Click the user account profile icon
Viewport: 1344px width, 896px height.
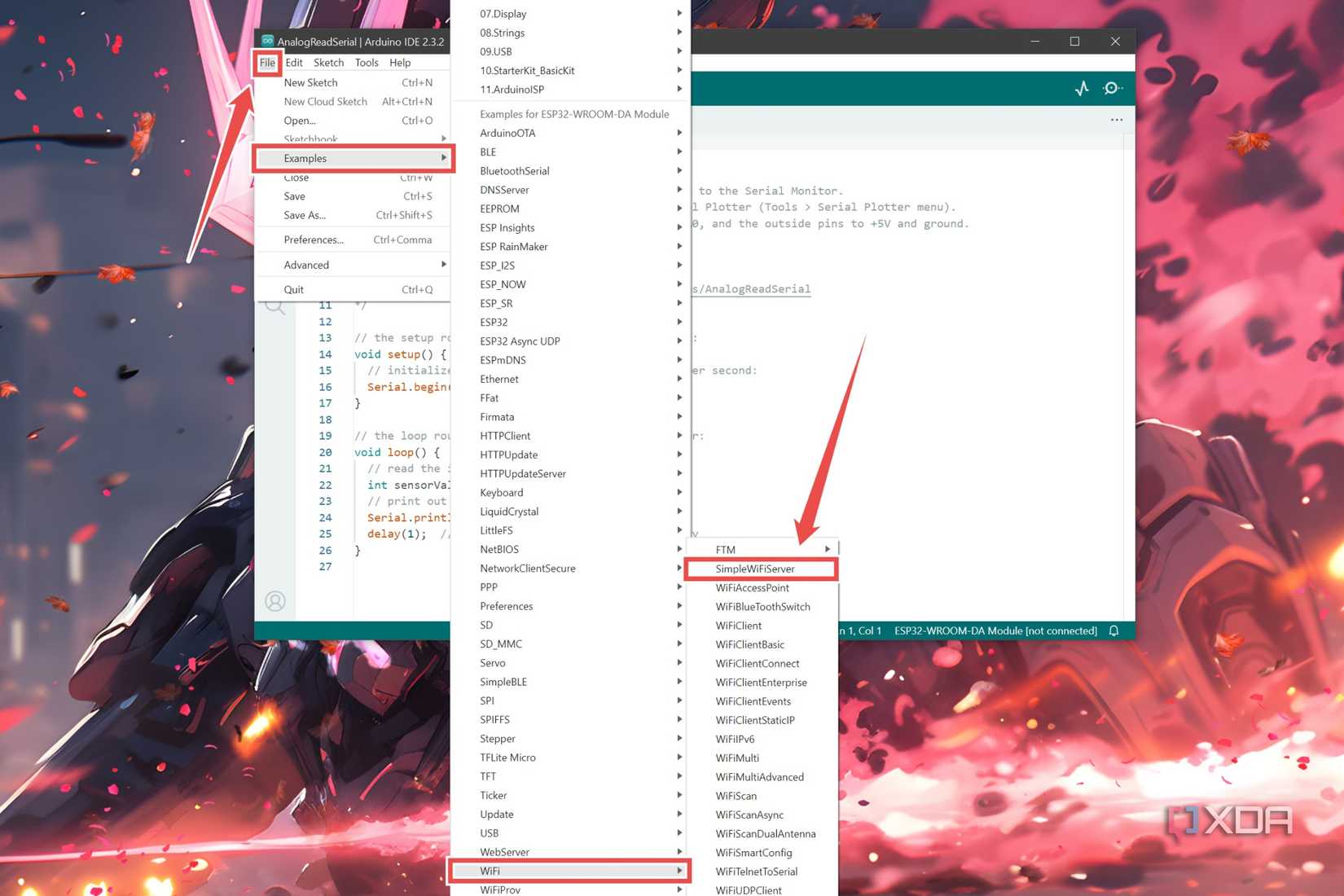point(275,601)
